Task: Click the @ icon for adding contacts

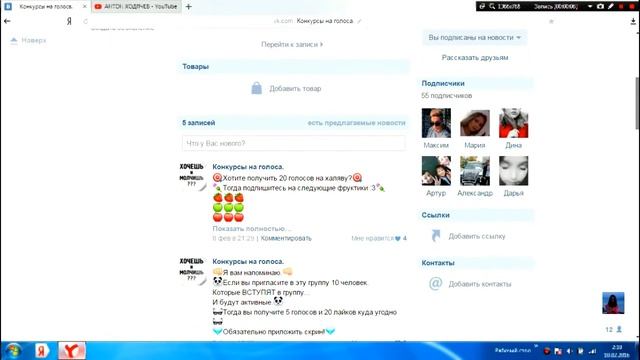Action: [436, 283]
